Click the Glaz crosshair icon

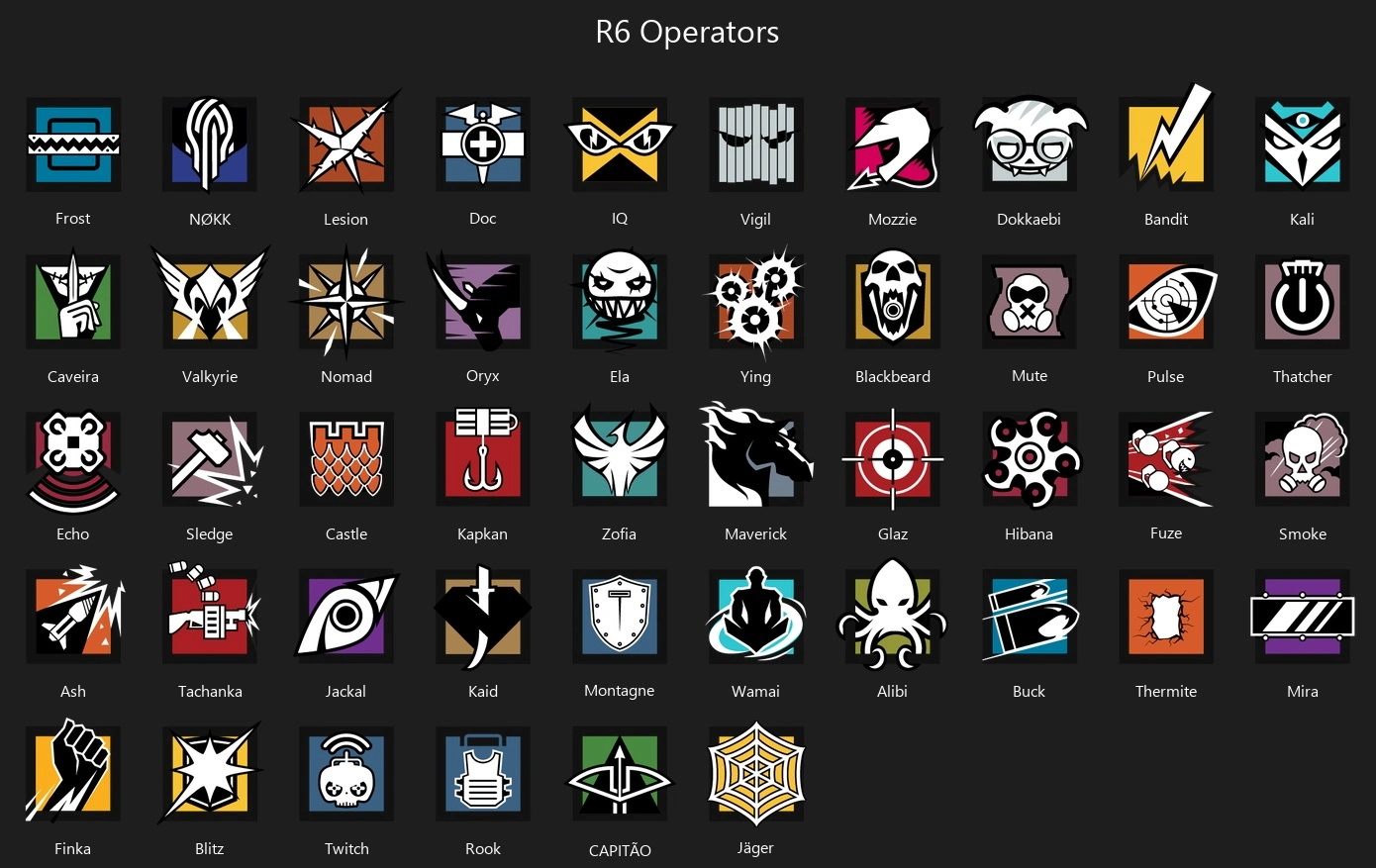point(893,459)
